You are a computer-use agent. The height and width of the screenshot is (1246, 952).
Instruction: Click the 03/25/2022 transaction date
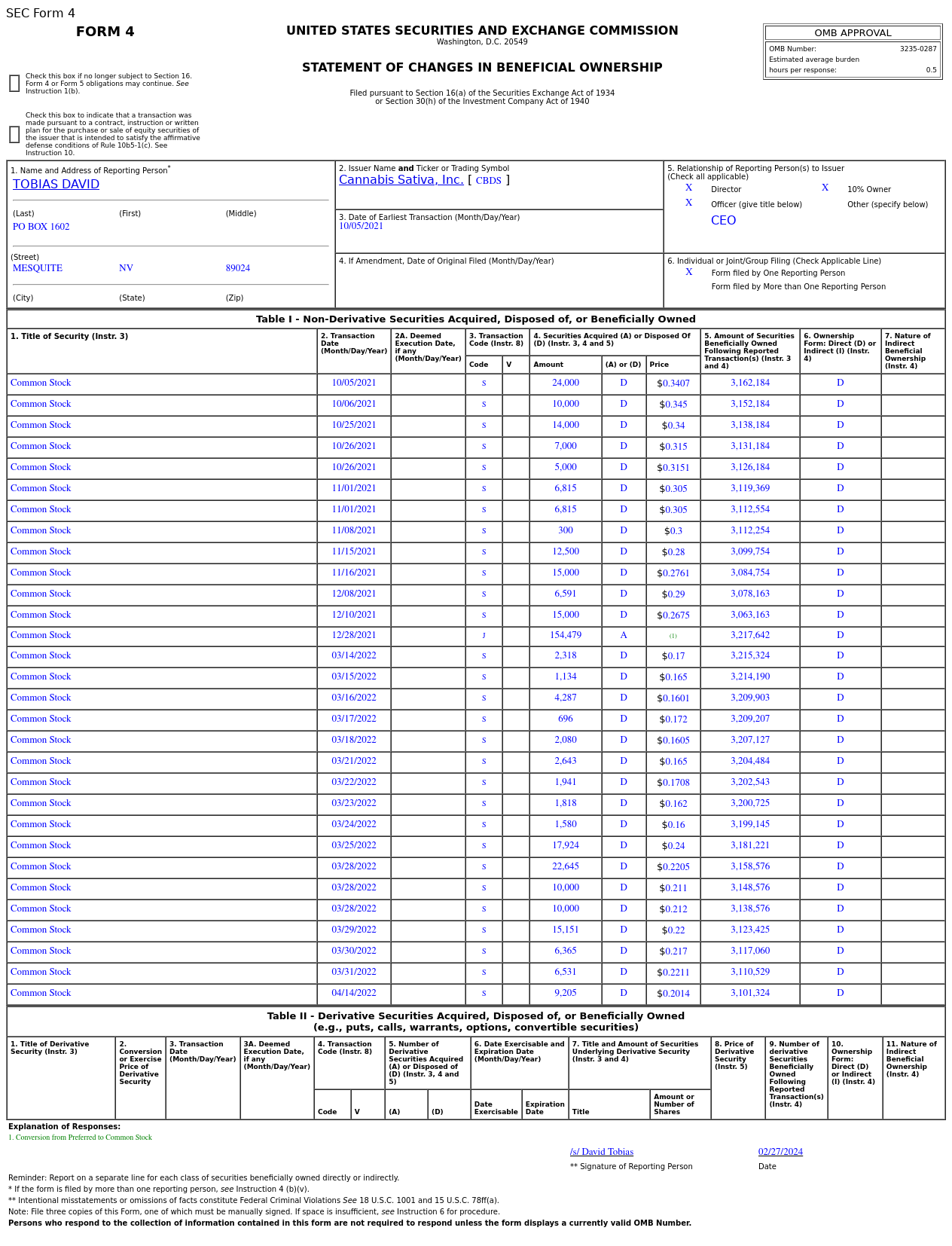click(x=354, y=846)
